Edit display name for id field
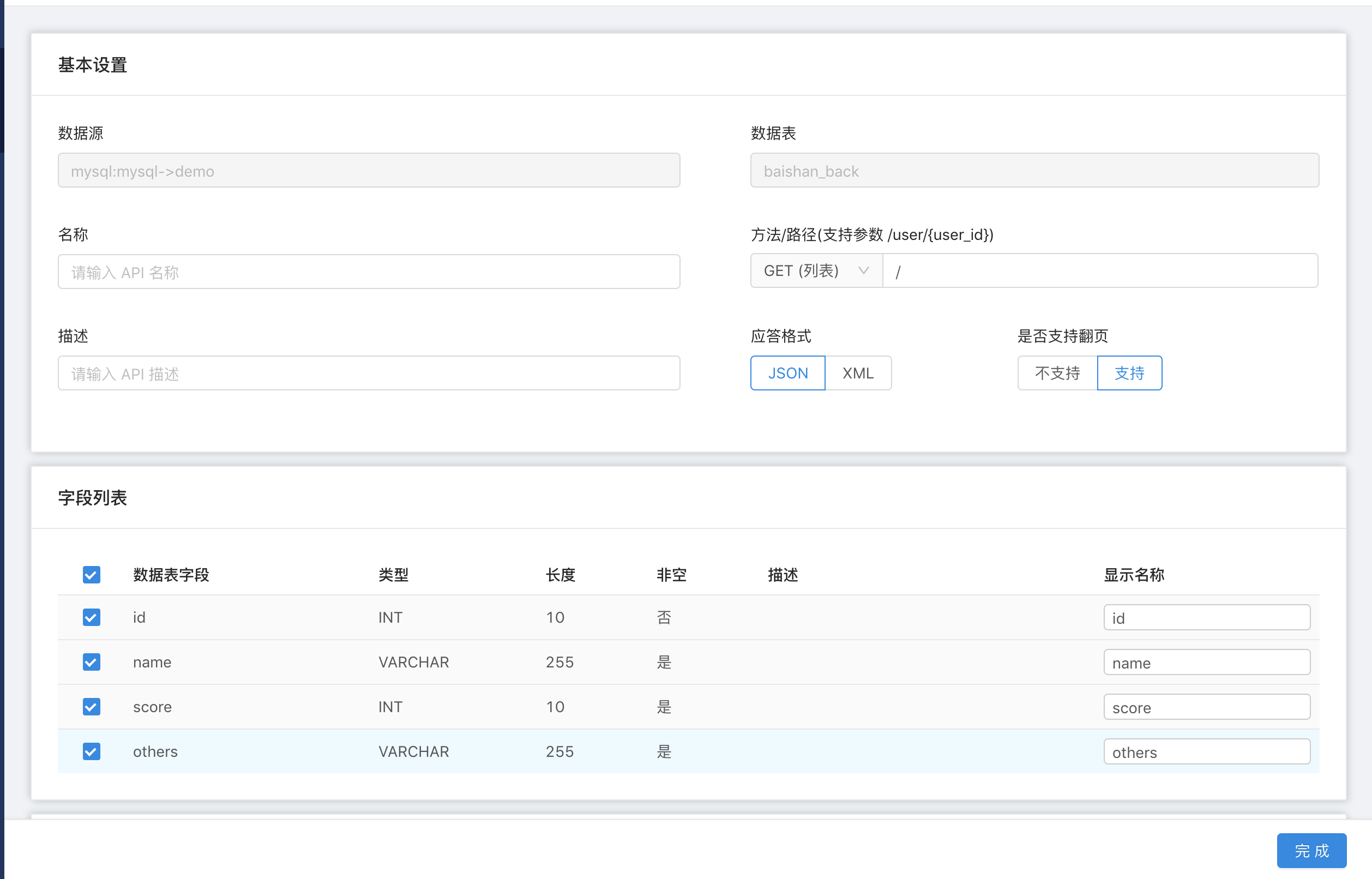This screenshot has height=879, width=1372. pyautogui.click(x=1206, y=618)
